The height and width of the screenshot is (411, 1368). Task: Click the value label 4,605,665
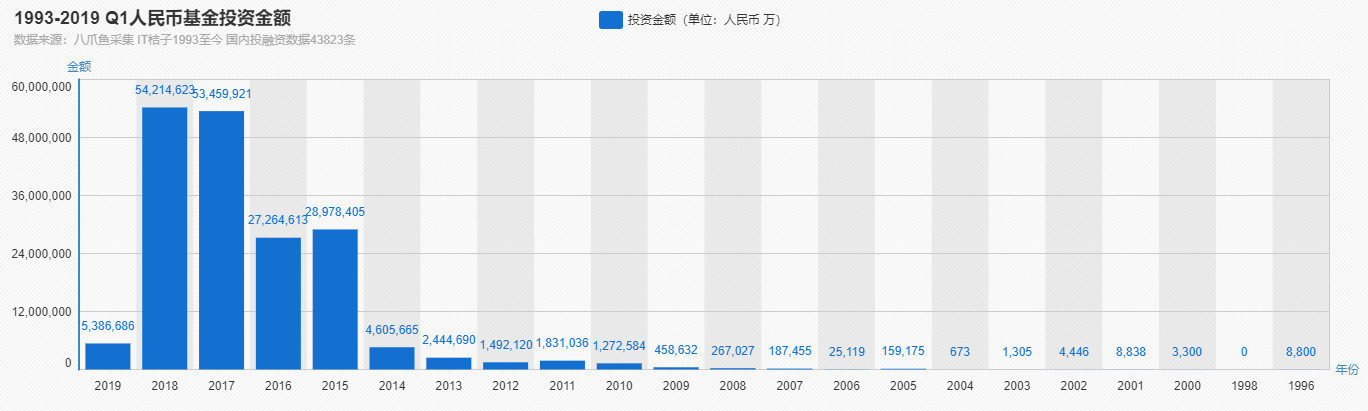click(392, 330)
